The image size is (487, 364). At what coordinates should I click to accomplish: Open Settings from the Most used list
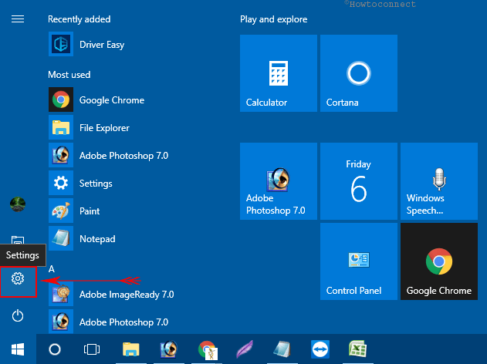pos(81,183)
